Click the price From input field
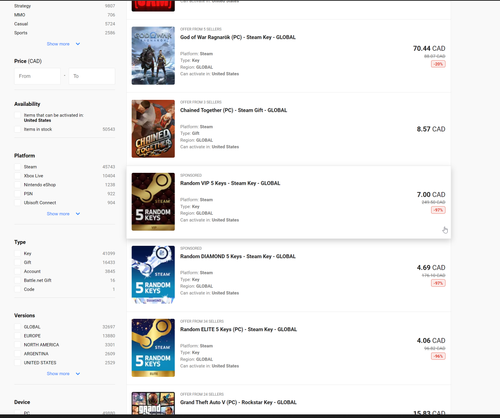Viewport: 500px width, 418px height. [37, 76]
